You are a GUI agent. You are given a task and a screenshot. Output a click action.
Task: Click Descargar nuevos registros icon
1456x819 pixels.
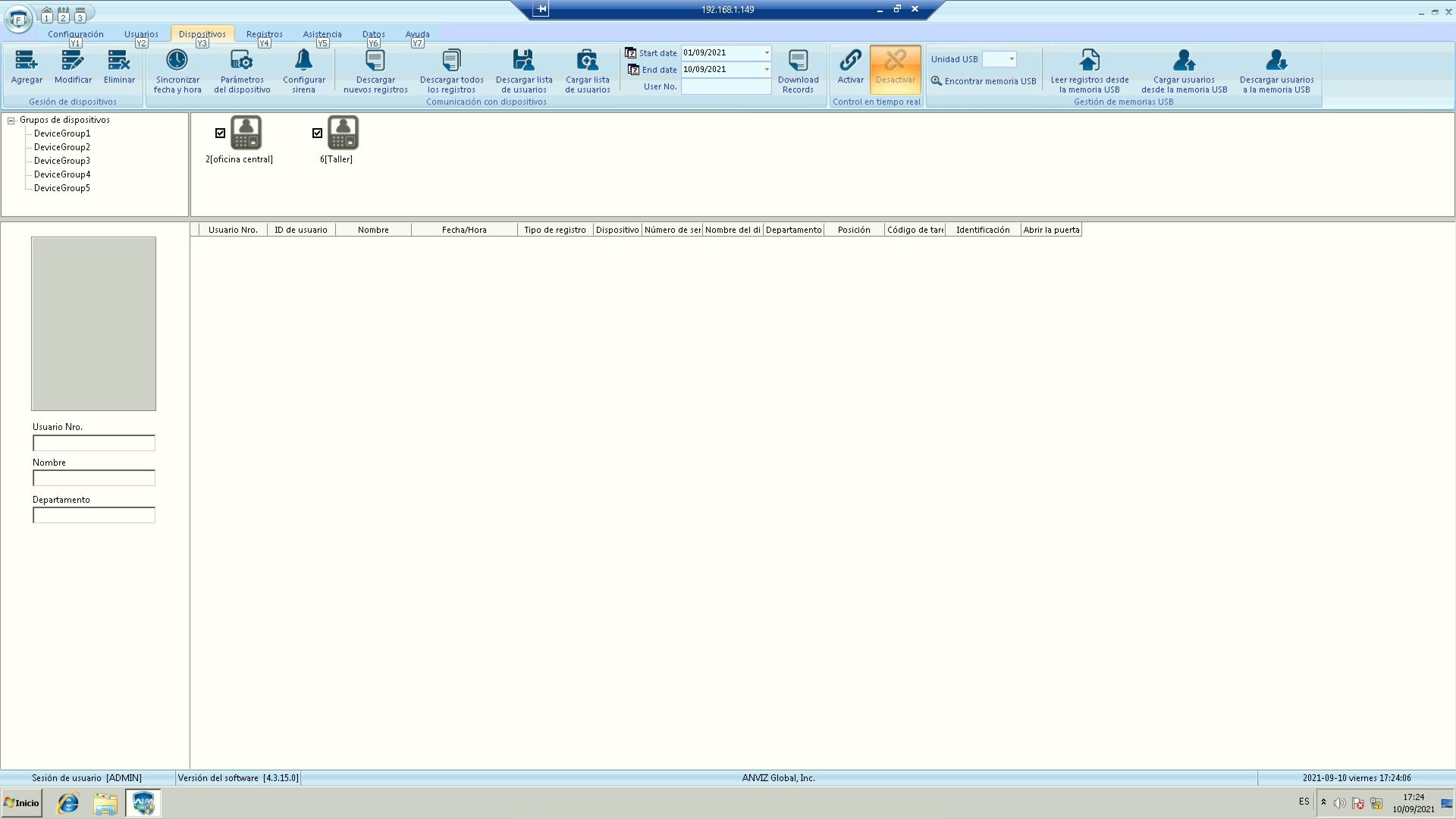point(375,61)
